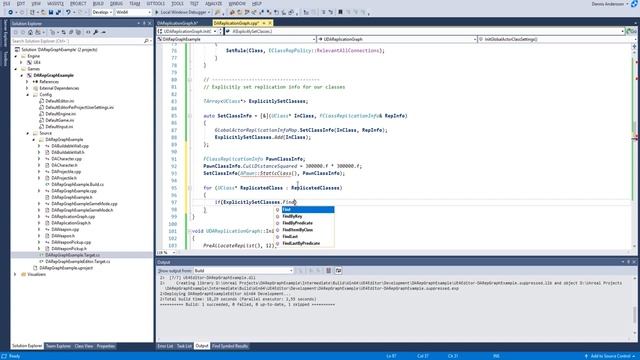Click the Solution Explorer search magnifier icon

click(x=146, y=41)
